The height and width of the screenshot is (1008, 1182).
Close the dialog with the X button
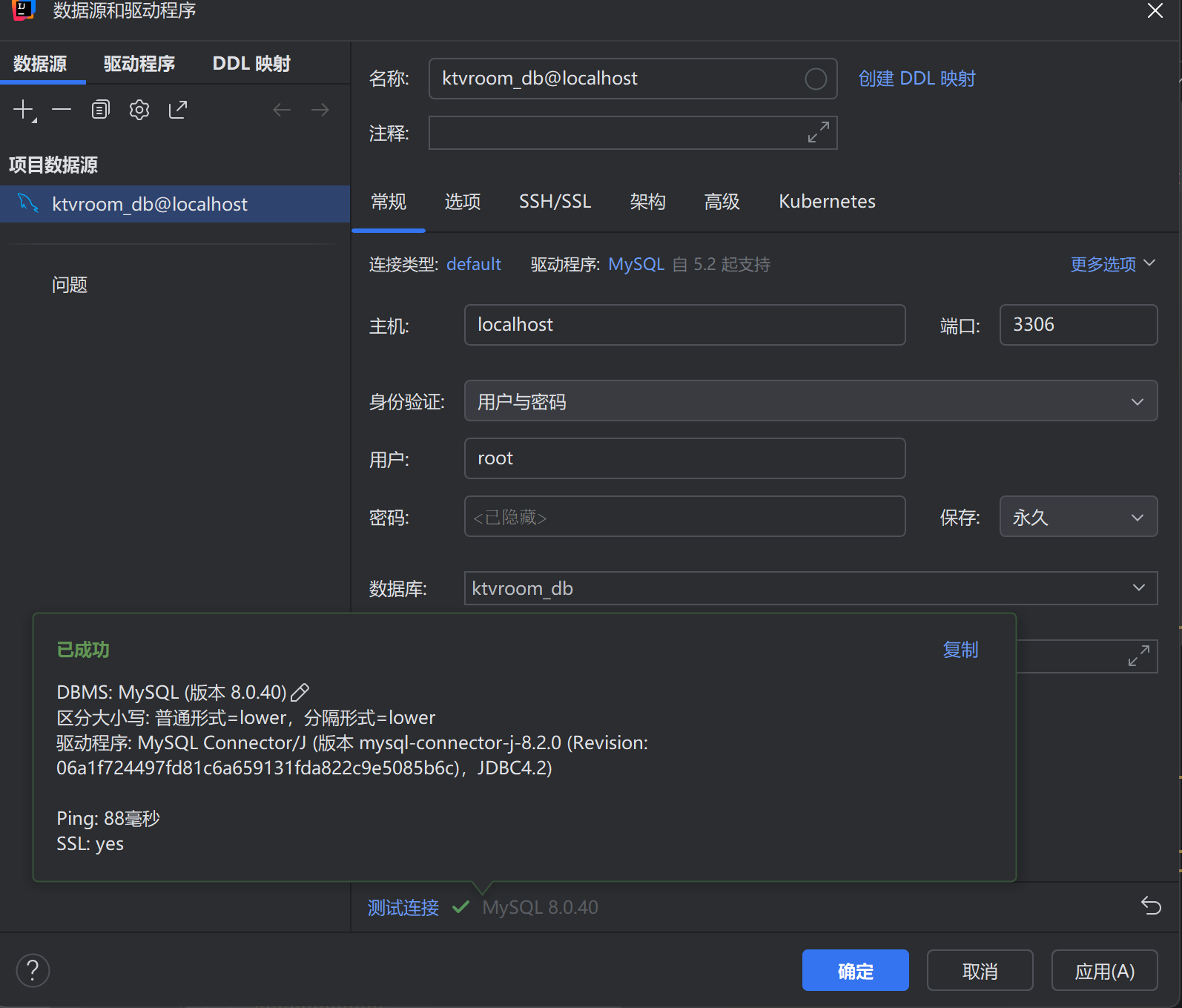click(x=1155, y=10)
